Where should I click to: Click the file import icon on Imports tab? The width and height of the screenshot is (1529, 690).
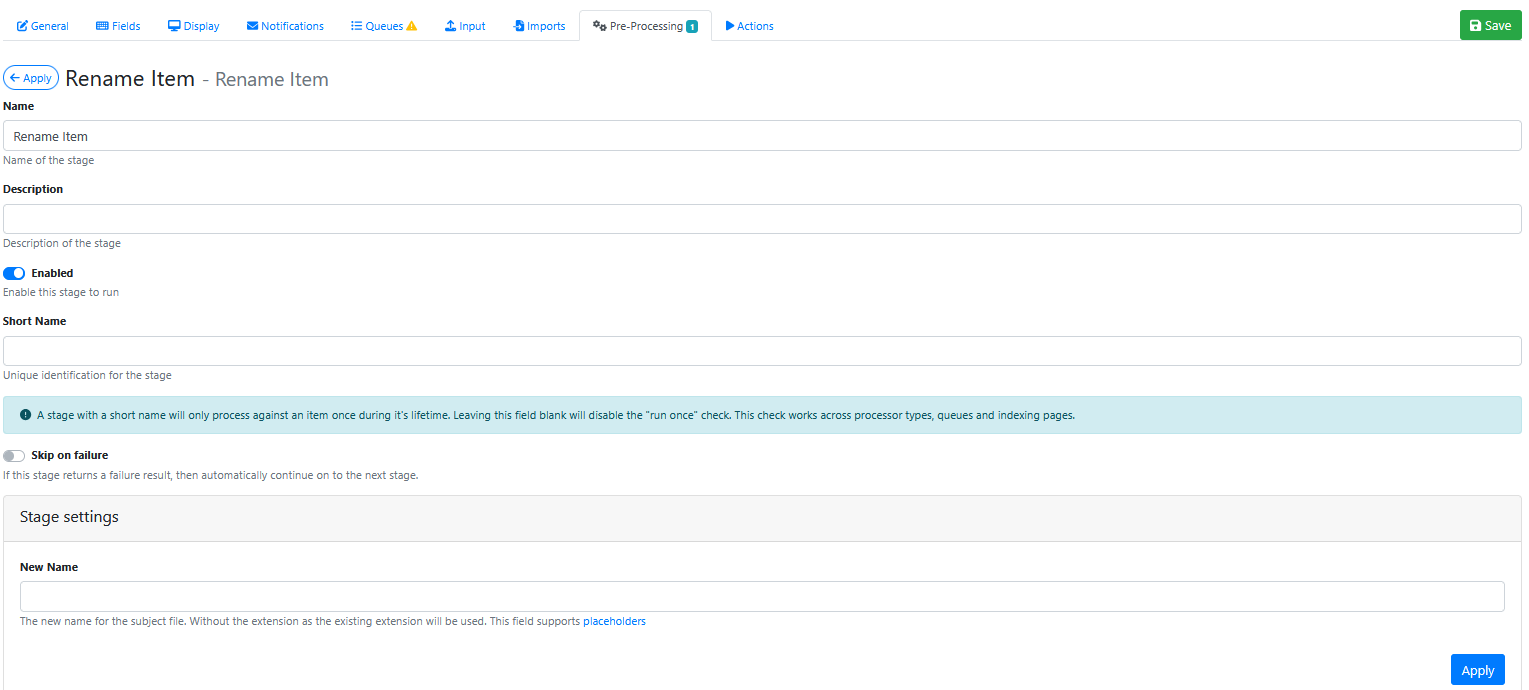519,26
